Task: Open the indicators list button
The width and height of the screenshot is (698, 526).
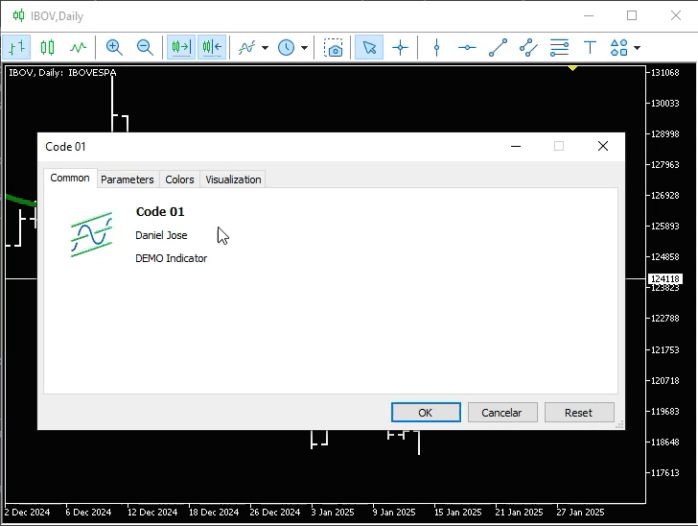Action: (247, 47)
